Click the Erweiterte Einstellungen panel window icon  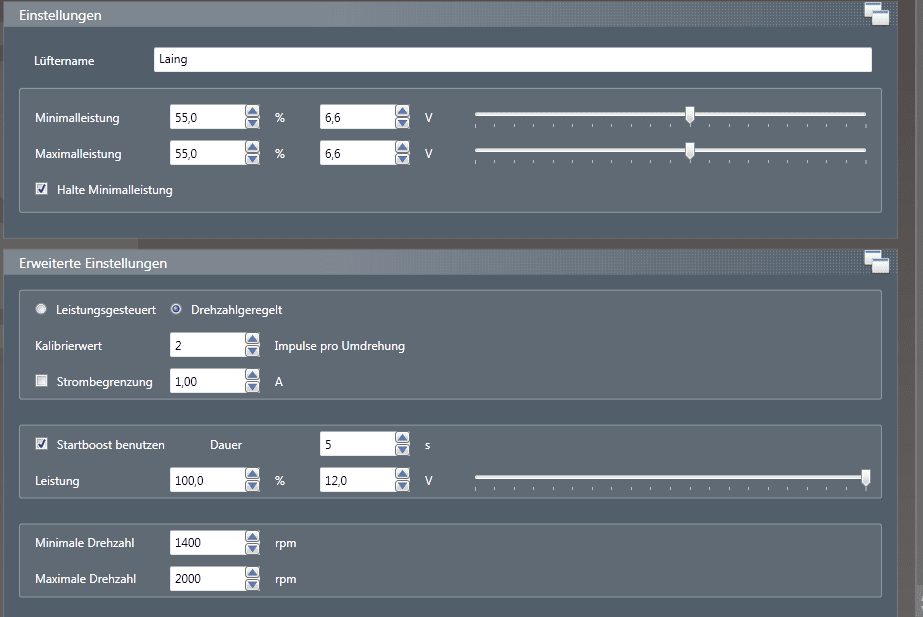[876, 262]
